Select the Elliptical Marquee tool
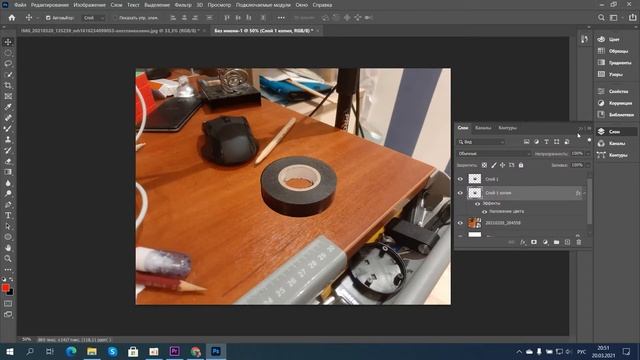640x360 pixels. coord(8,53)
